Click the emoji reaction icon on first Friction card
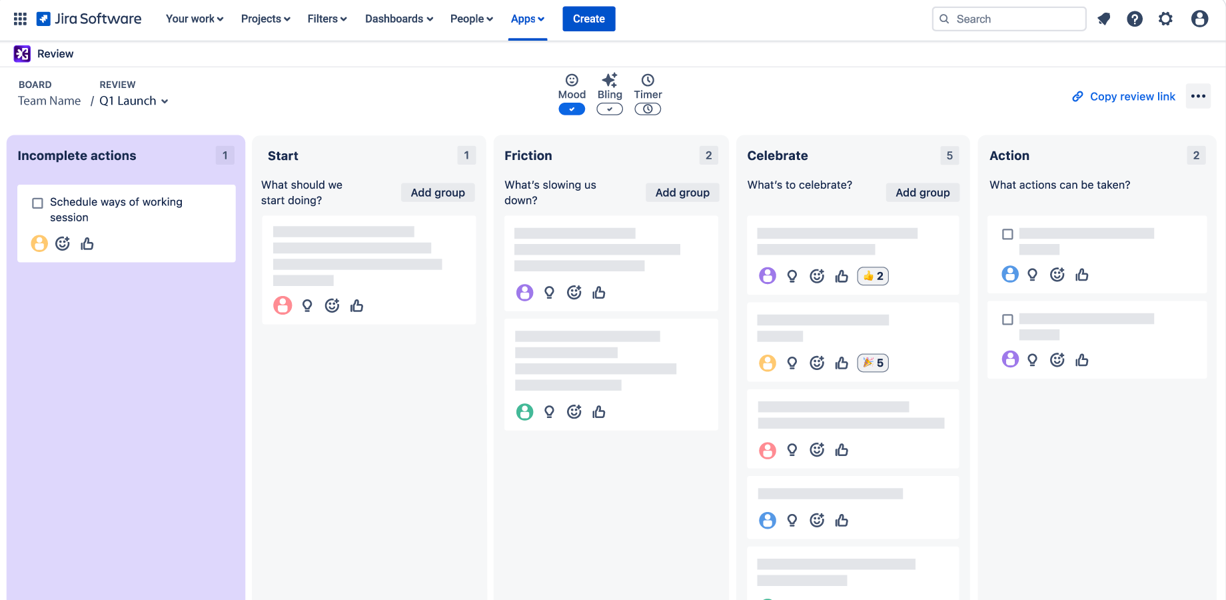1226x600 pixels. pyautogui.click(x=574, y=293)
